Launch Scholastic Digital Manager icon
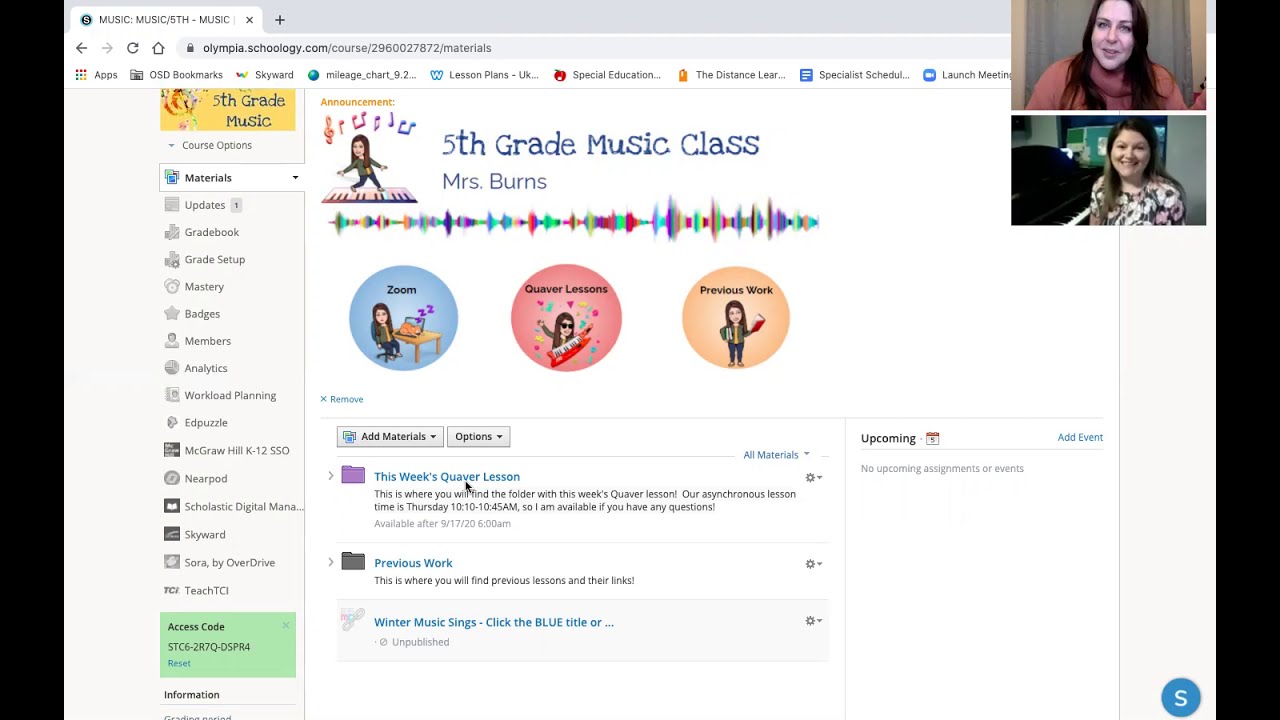The image size is (1280, 720). [x=172, y=506]
